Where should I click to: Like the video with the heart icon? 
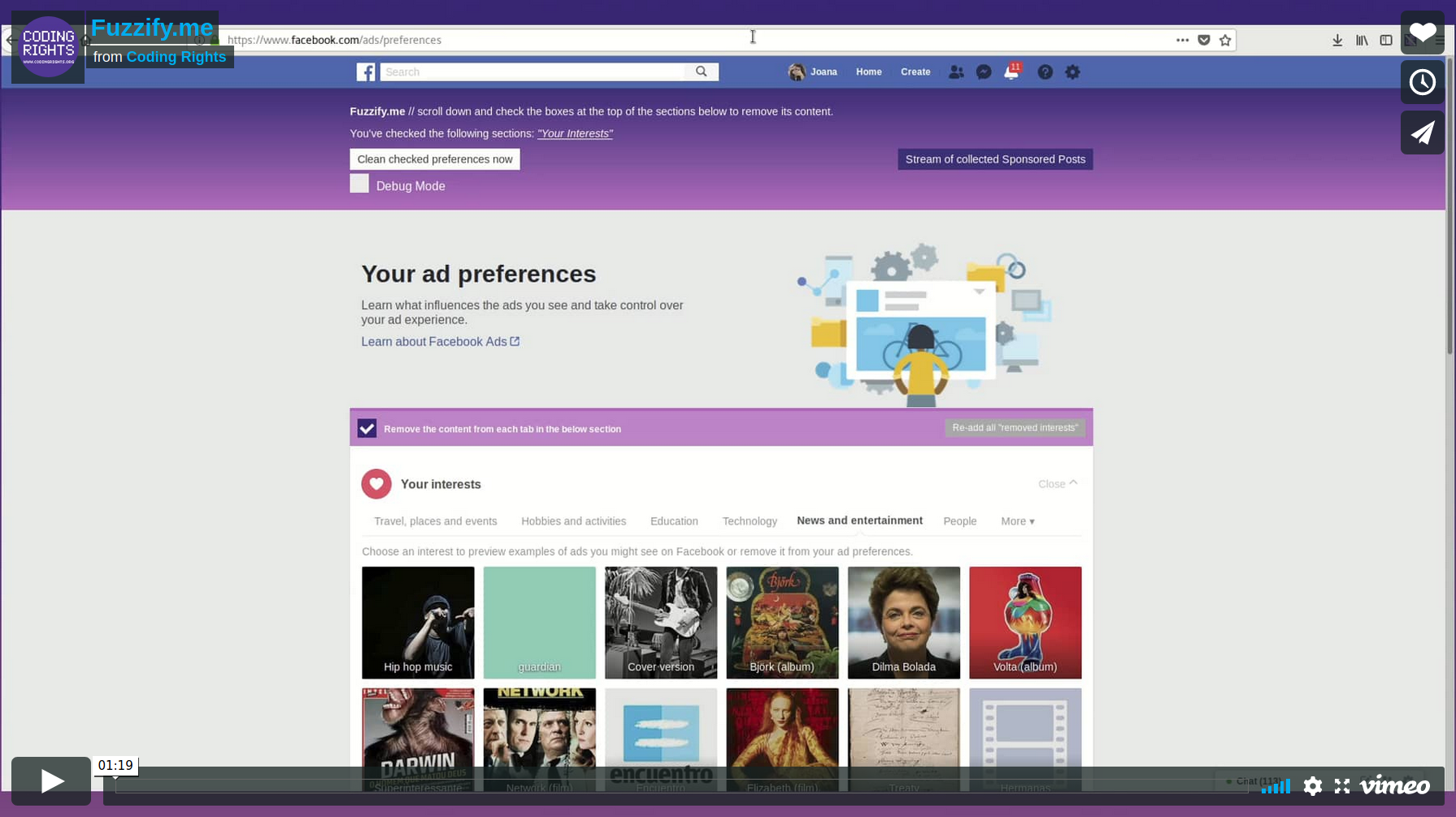1422,33
